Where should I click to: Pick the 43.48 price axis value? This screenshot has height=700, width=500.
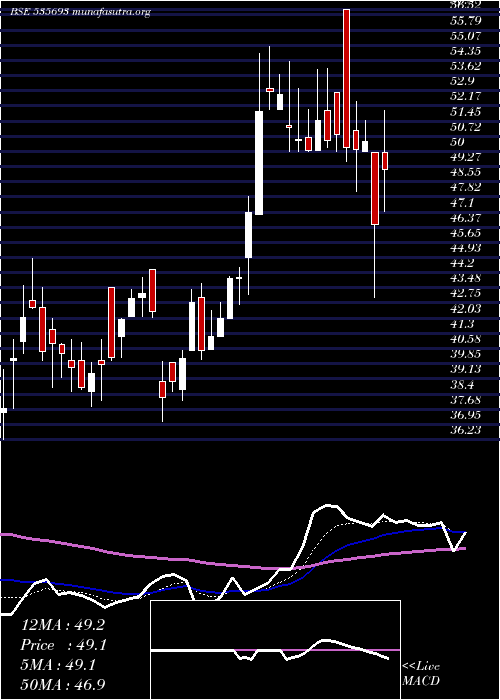(465, 278)
